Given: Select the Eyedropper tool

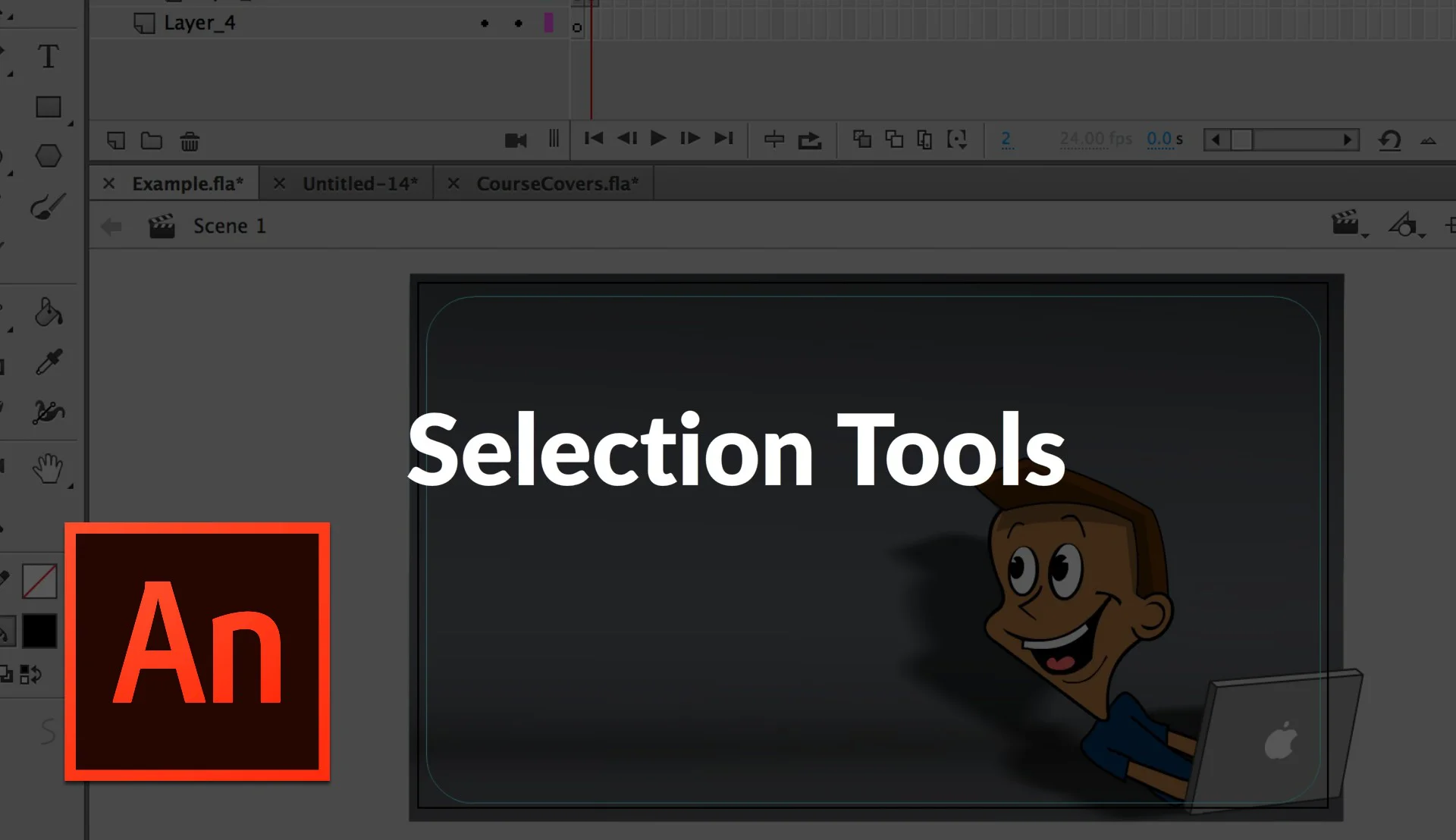Looking at the screenshot, I should point(47,362).
